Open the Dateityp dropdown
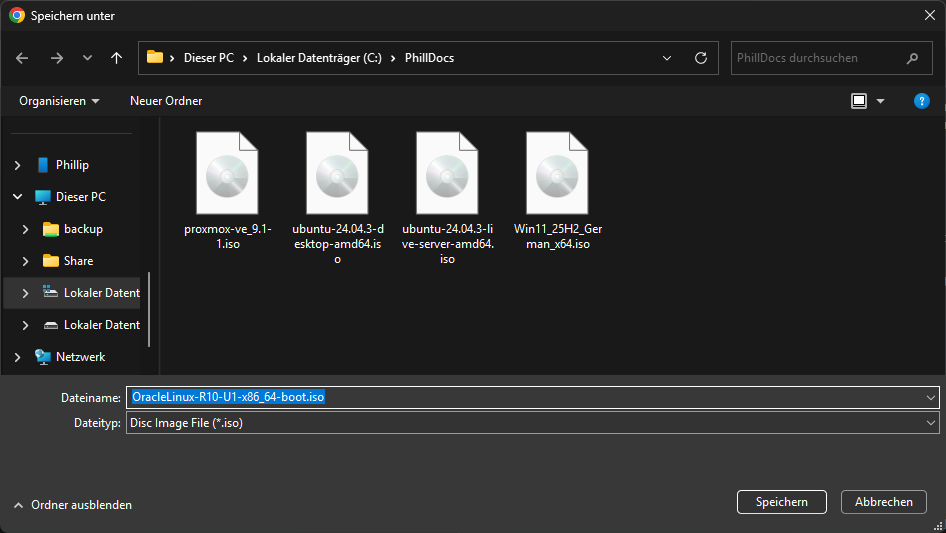 pos(930,423)
